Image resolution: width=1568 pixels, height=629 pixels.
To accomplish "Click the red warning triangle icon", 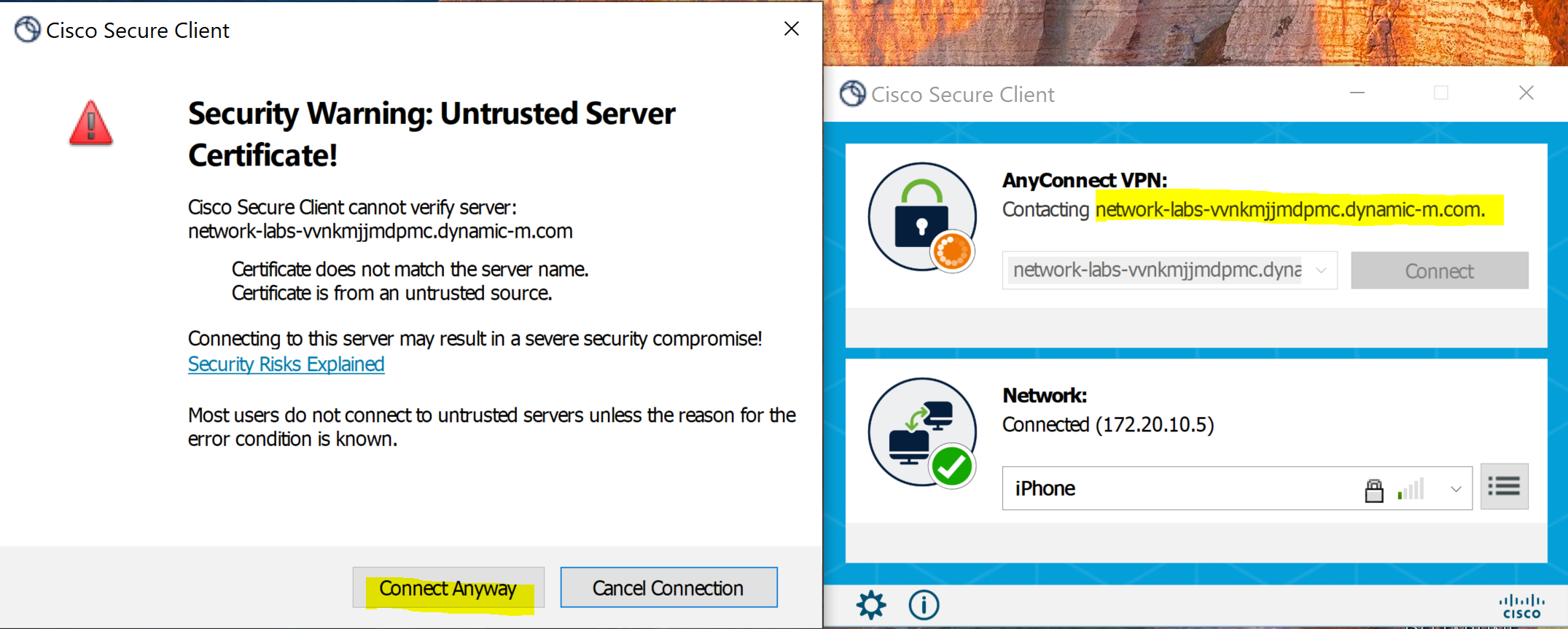I will [x=90, y=123].
